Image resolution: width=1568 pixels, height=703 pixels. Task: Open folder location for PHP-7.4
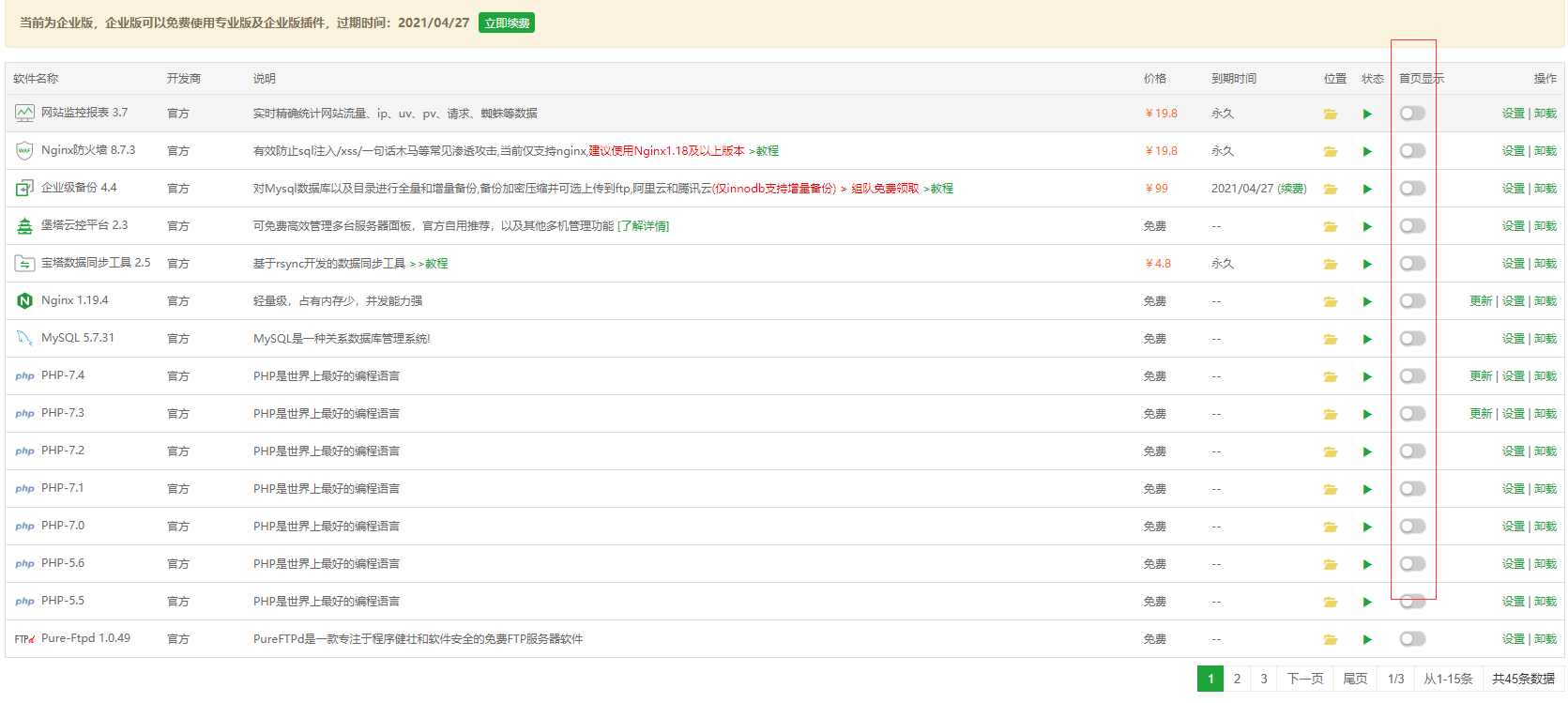click(1331, 376)
